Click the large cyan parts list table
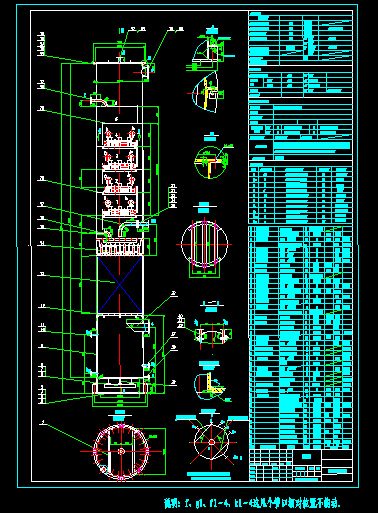The image size is (378, 513). point(301,337)
